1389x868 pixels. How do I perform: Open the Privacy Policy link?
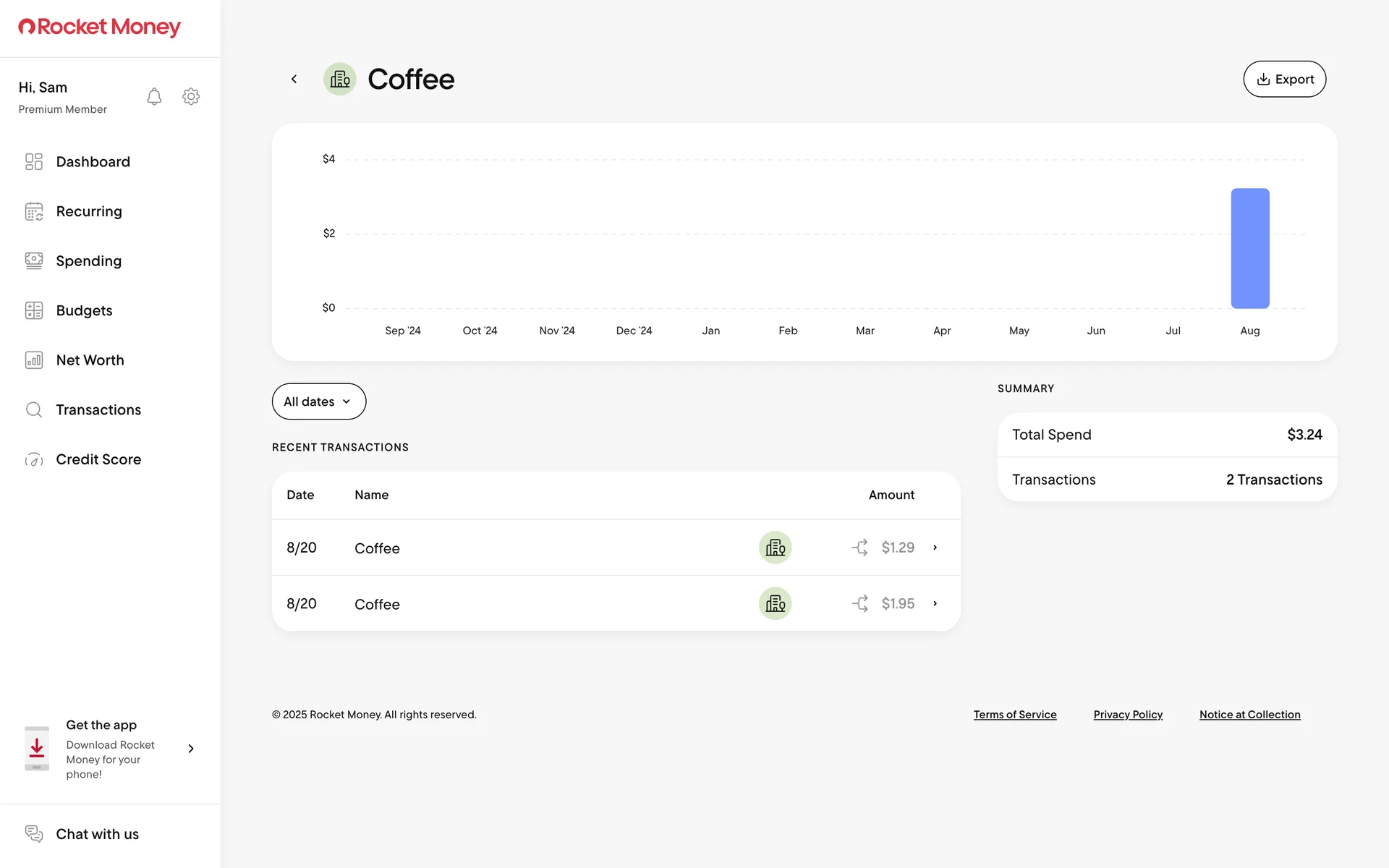(1127, 715)
